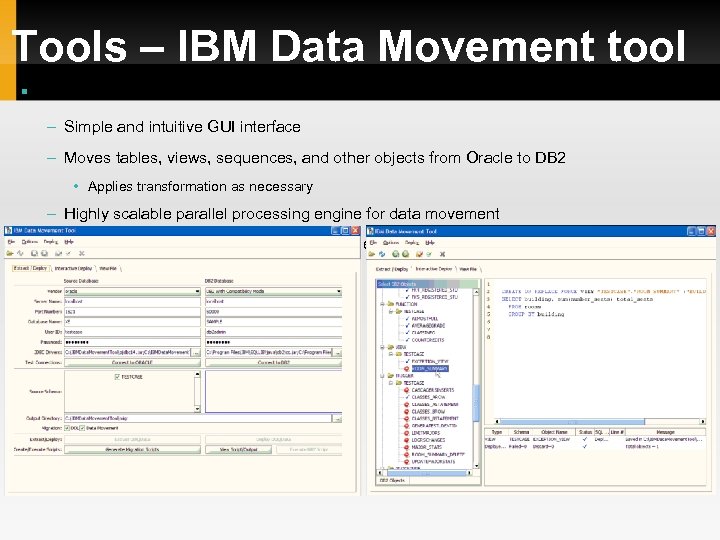
Task: Click the red error icon beside UPDATEMAJORSTATS
Action: [406, 461]
